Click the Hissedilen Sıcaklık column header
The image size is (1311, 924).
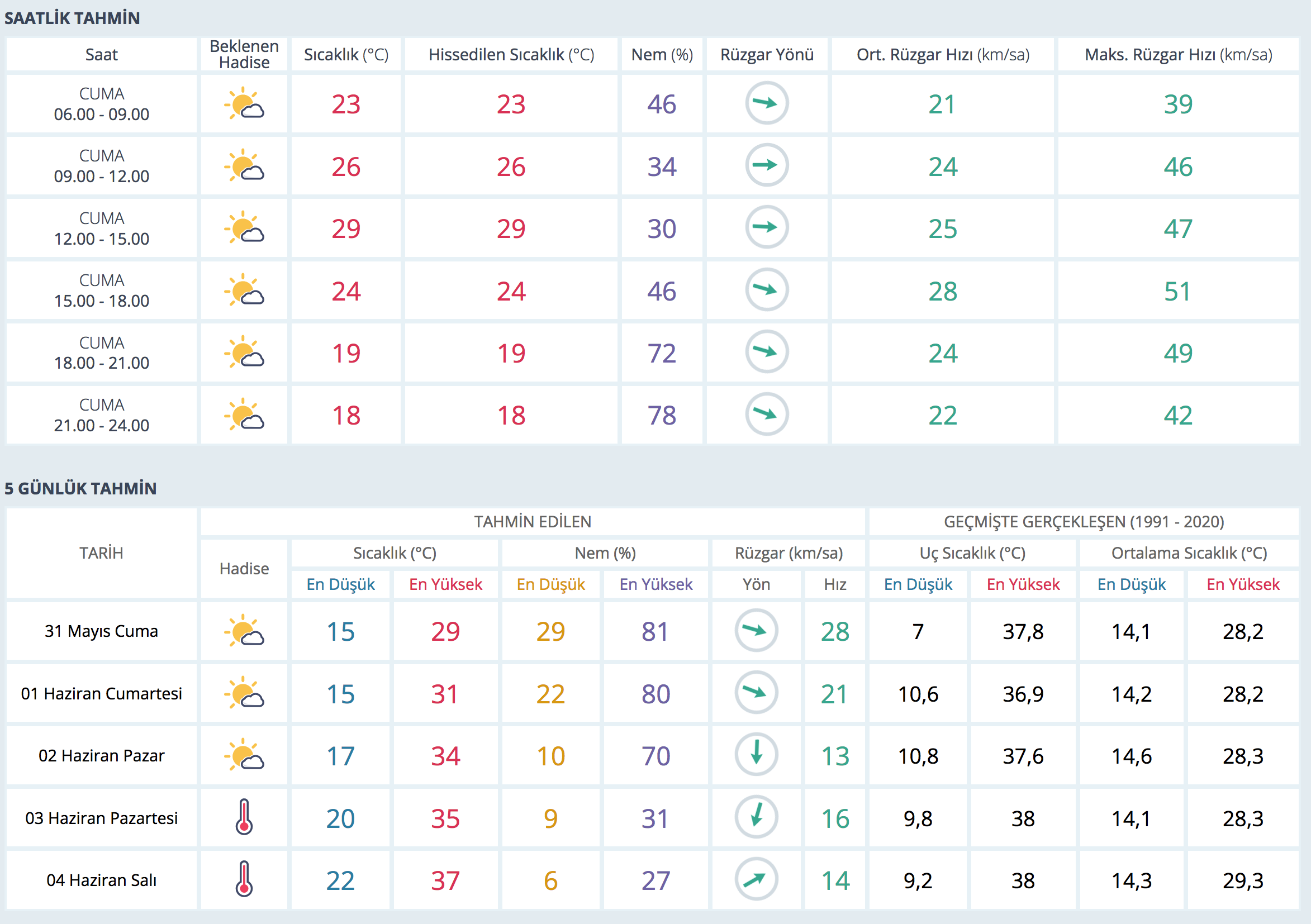tap(511, 55)
